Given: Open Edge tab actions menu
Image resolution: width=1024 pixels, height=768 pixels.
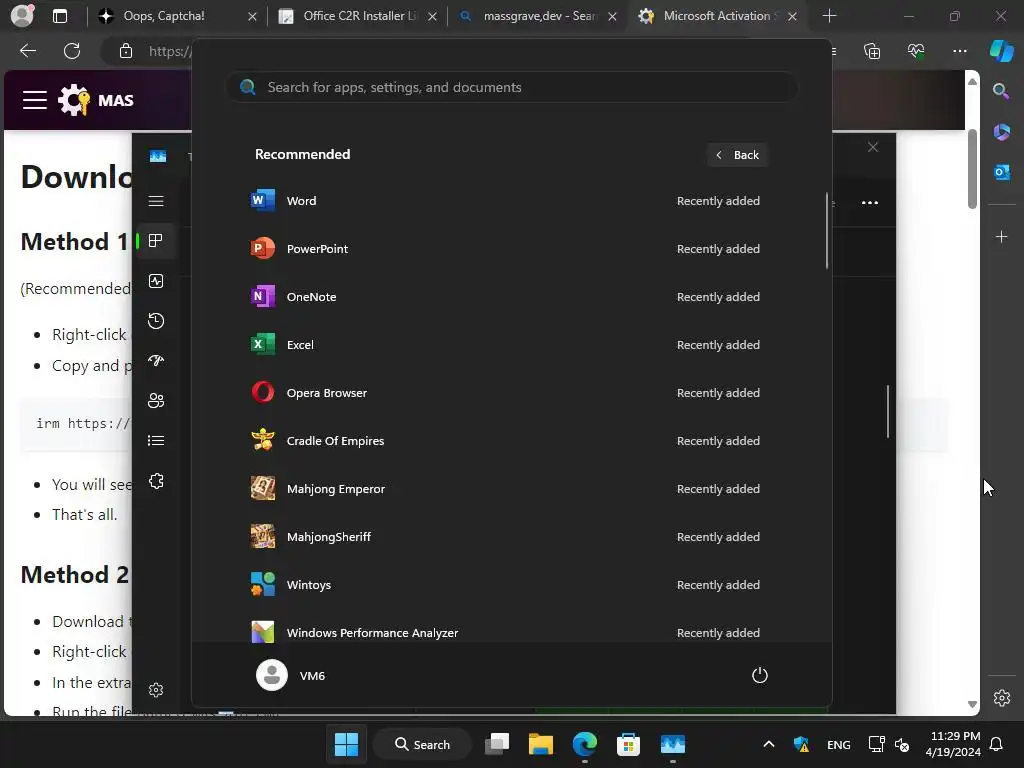Looking at the screenshot, I should [59, 16].
